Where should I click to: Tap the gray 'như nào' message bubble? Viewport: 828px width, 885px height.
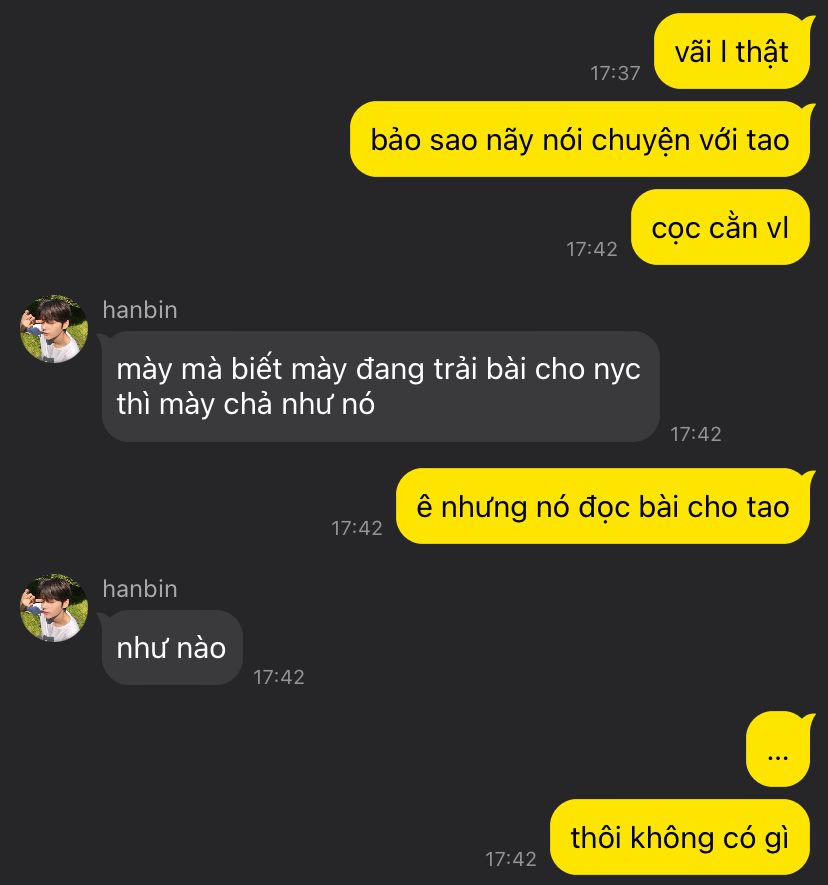tap(172, 648)
